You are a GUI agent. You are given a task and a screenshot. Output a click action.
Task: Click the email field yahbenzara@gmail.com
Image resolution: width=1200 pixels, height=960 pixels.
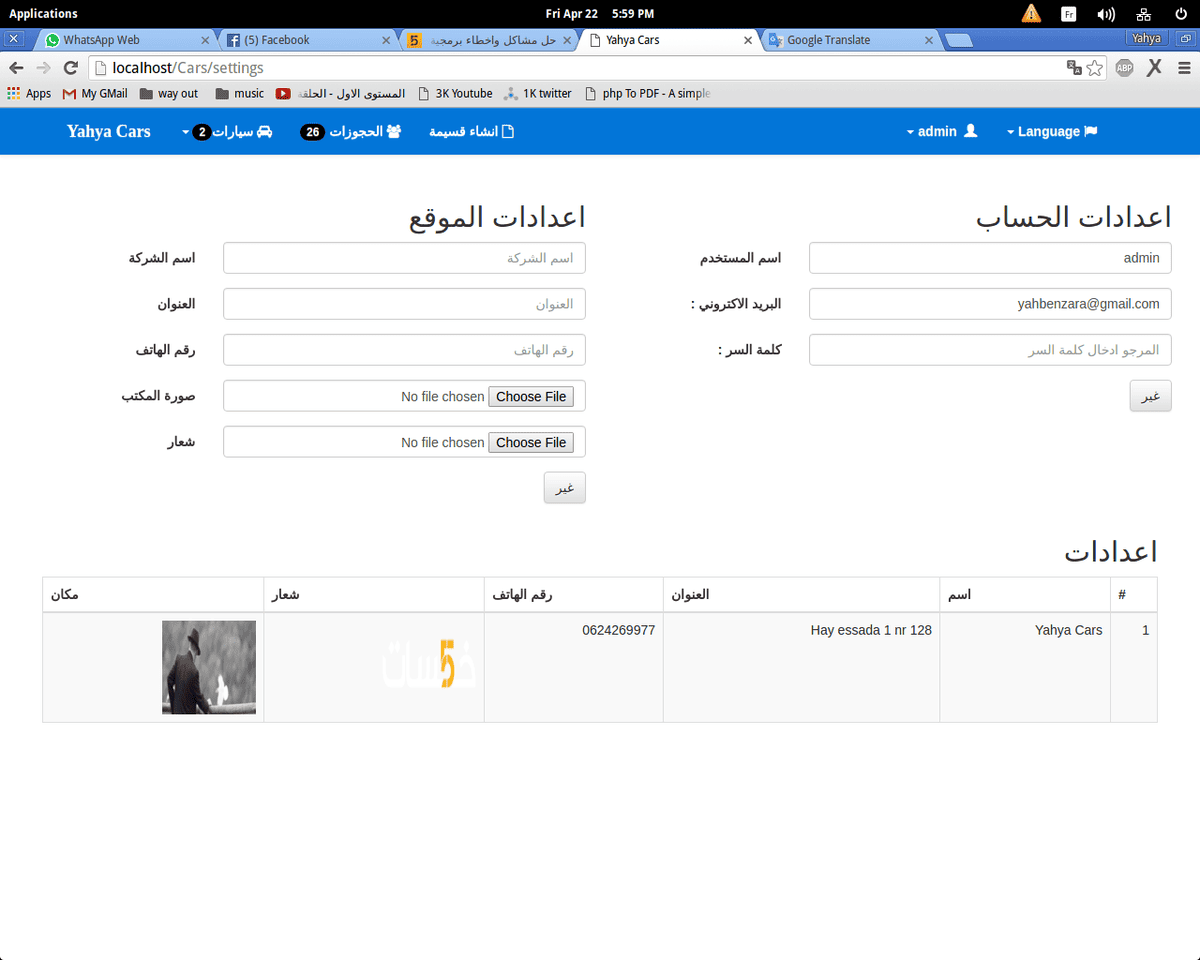990,304
